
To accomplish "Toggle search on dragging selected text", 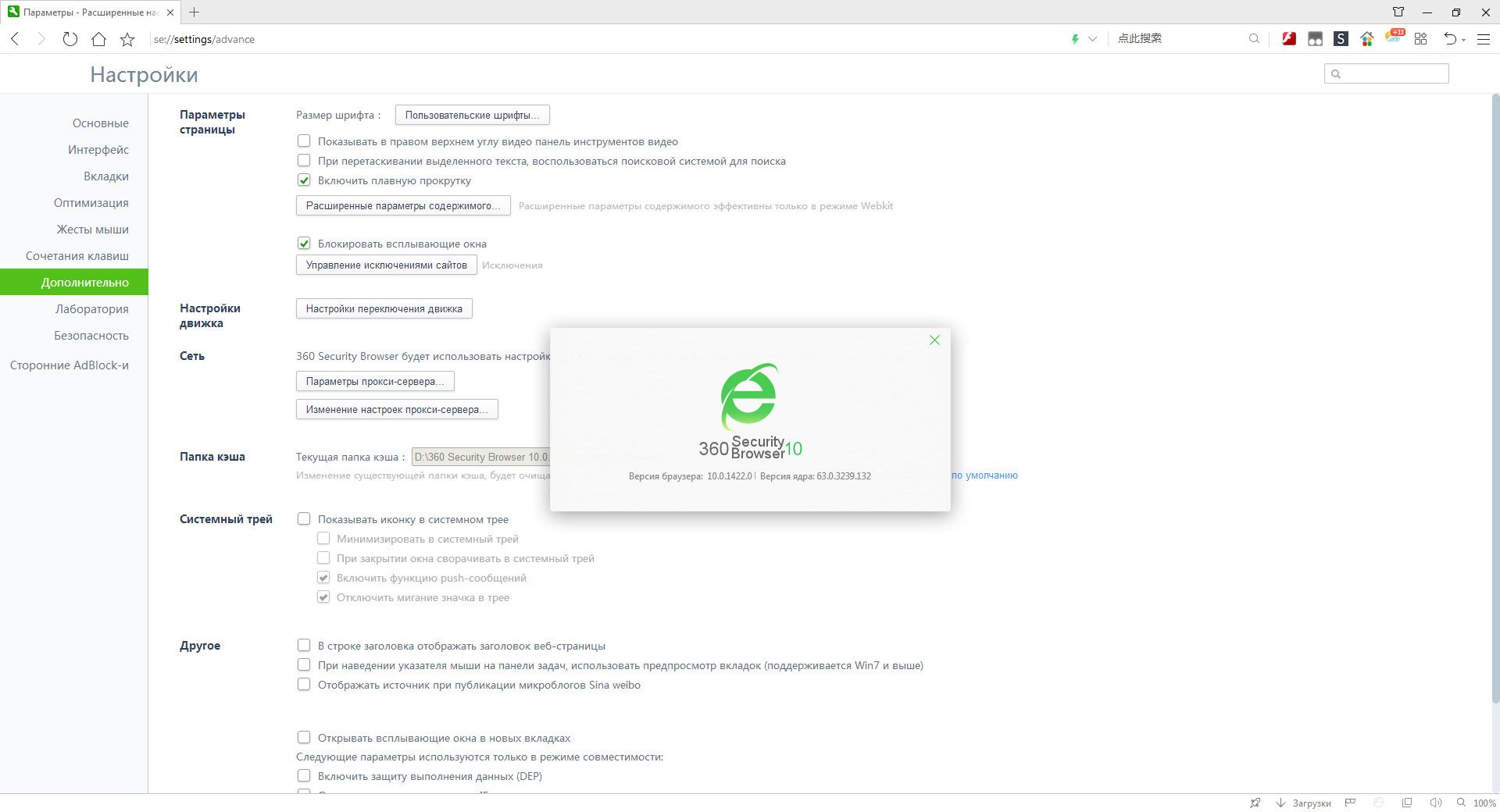I will pyautogui.click(x=304, y=161).
